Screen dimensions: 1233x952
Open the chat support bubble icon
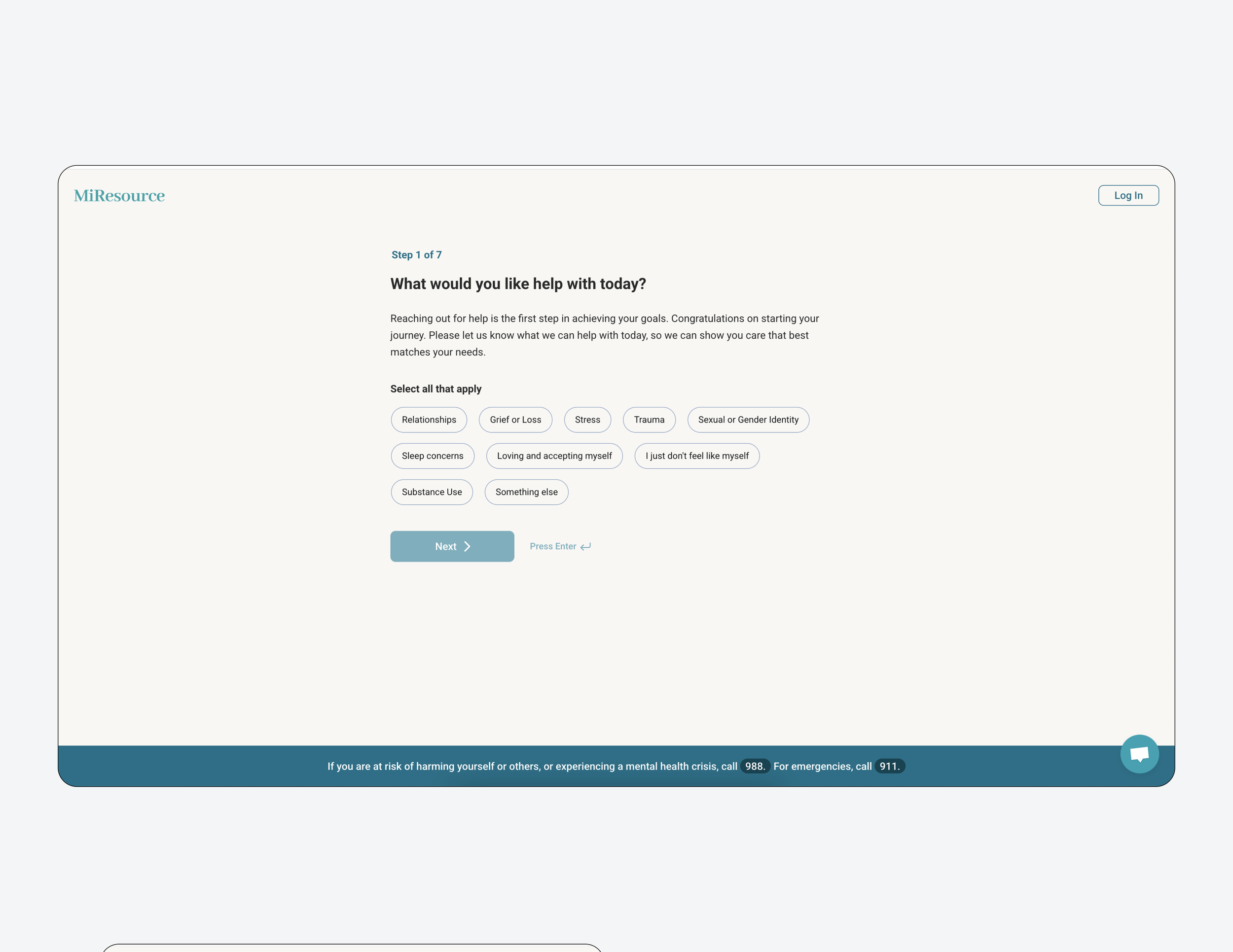coord(1139,753)
